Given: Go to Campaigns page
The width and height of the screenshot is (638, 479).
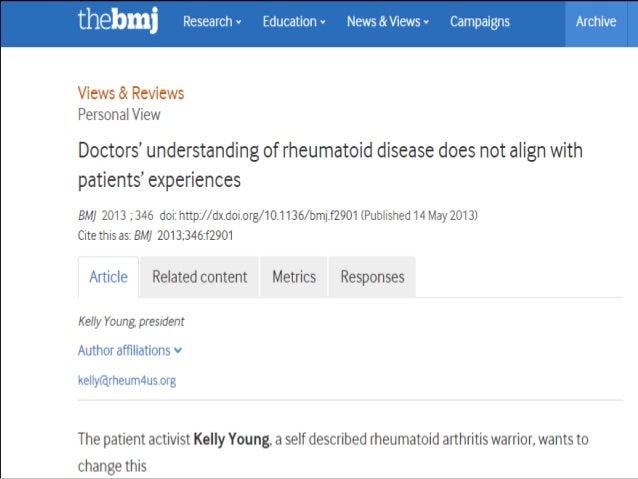Looking at the screenshot, I should coord(480,22).
